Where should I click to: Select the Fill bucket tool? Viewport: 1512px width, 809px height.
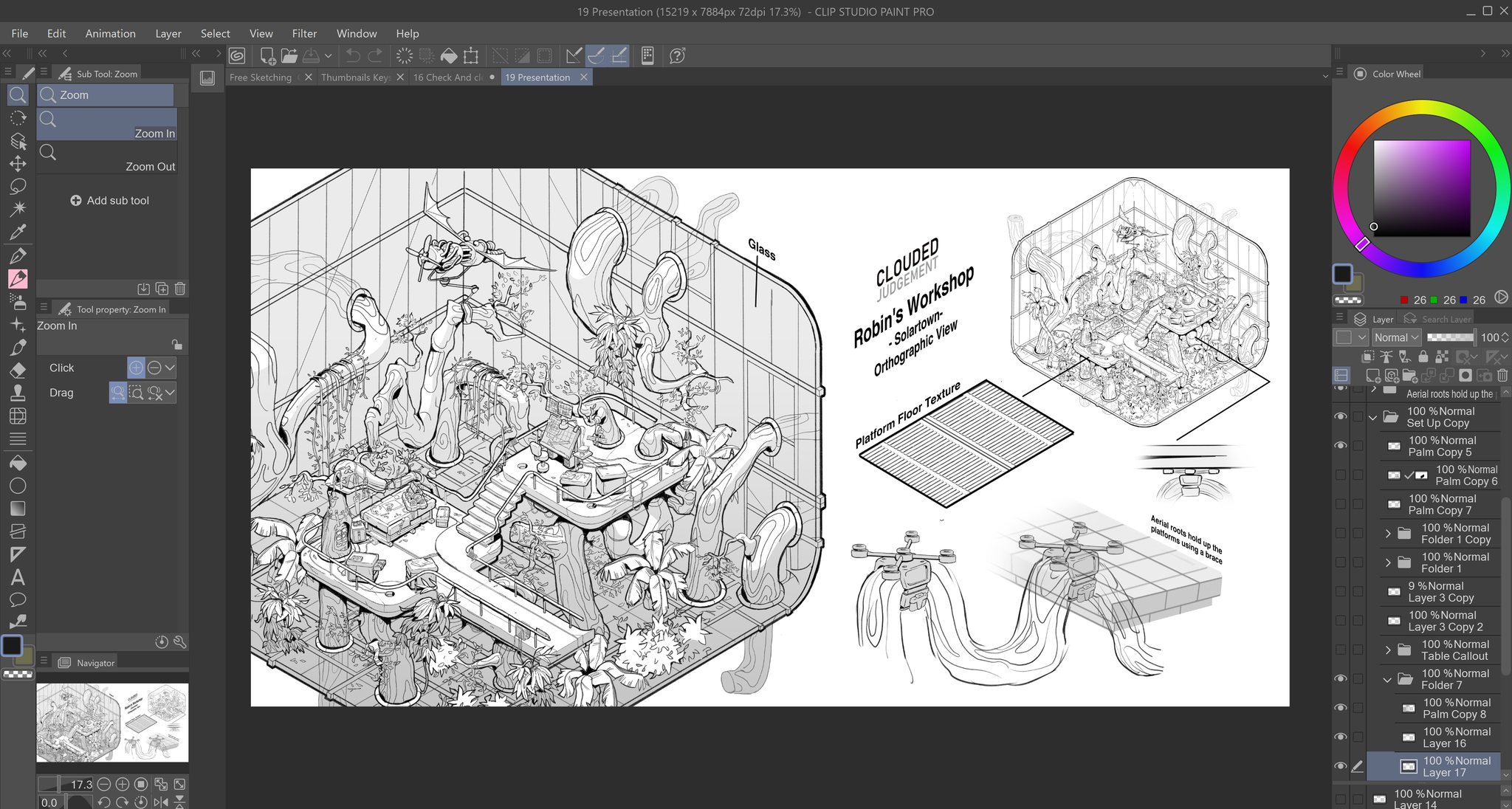(x=18, y=463)
